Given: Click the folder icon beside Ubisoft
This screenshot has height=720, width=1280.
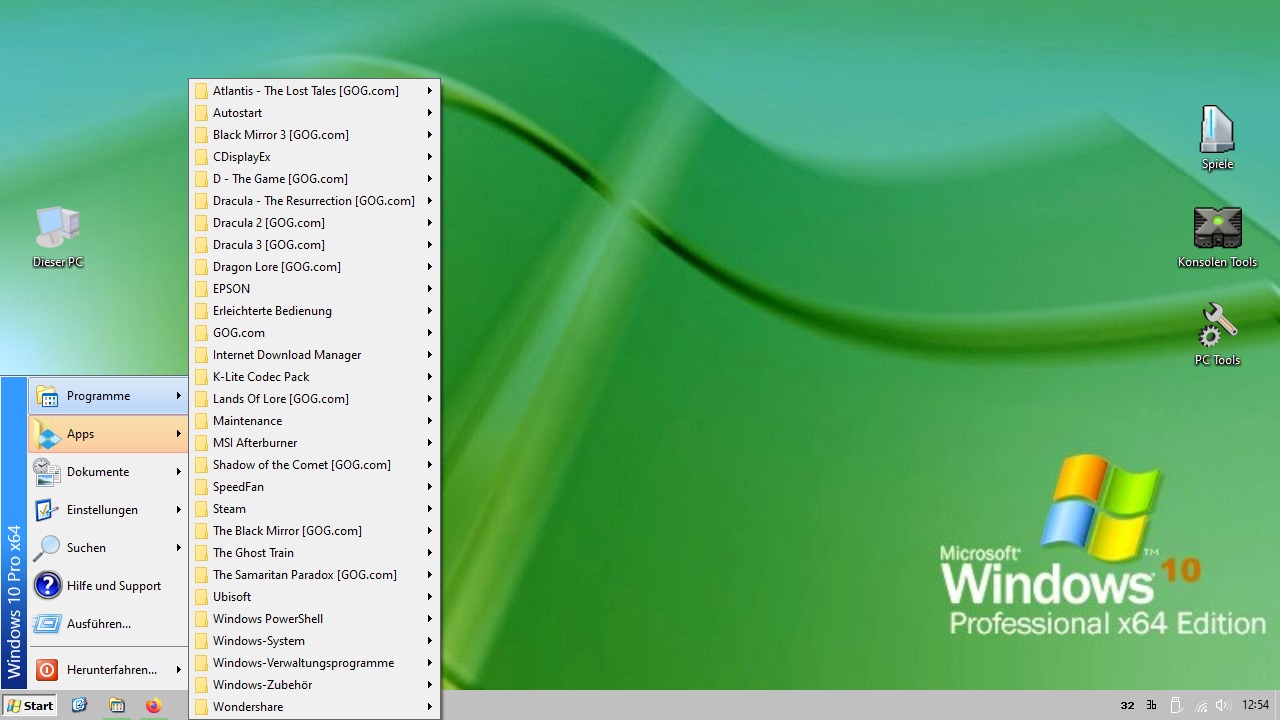Looking at the screenshot, I should (201, 597).
